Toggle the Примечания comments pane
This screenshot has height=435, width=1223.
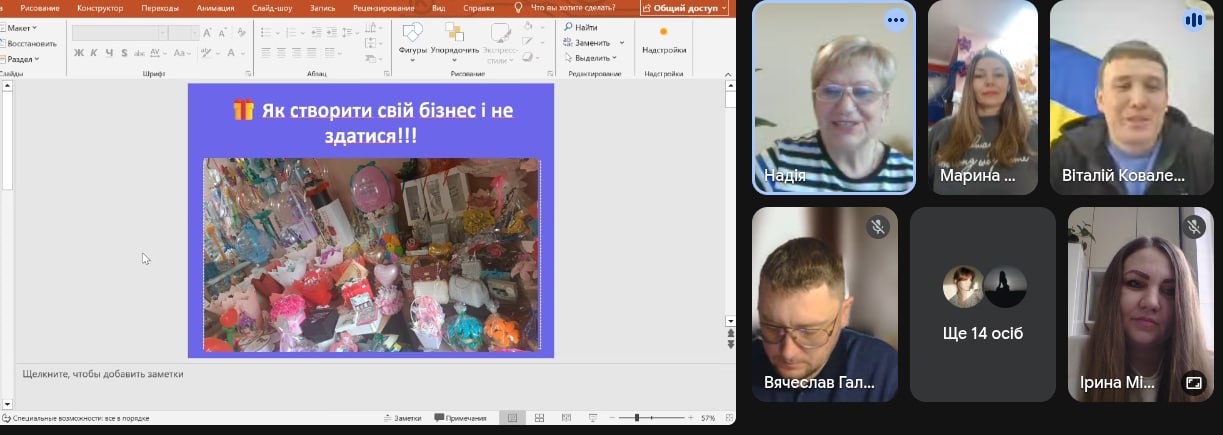(x=459, y=418)
